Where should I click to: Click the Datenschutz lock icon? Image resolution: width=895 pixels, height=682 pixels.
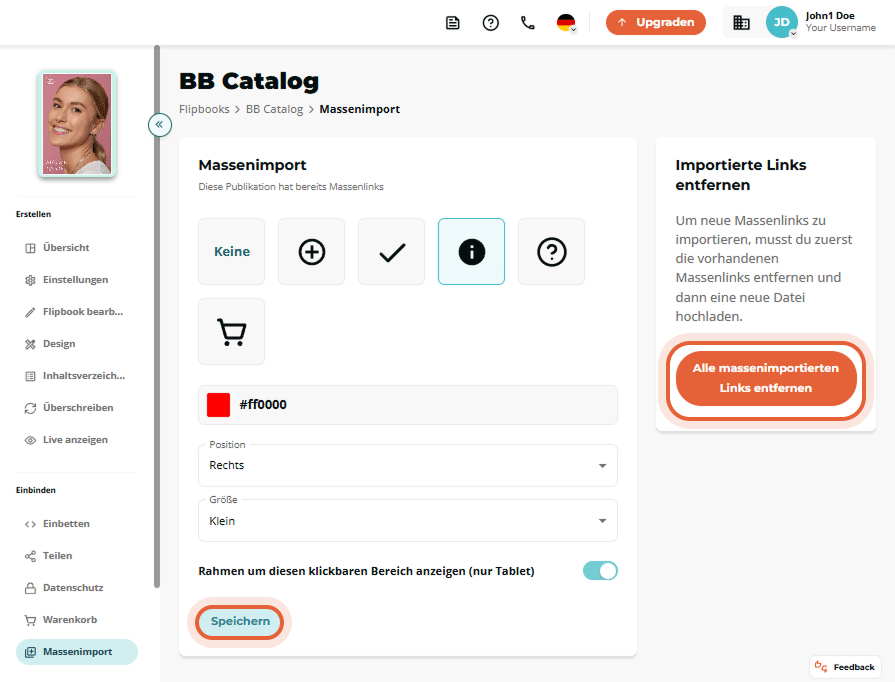(x=30, y=588)
